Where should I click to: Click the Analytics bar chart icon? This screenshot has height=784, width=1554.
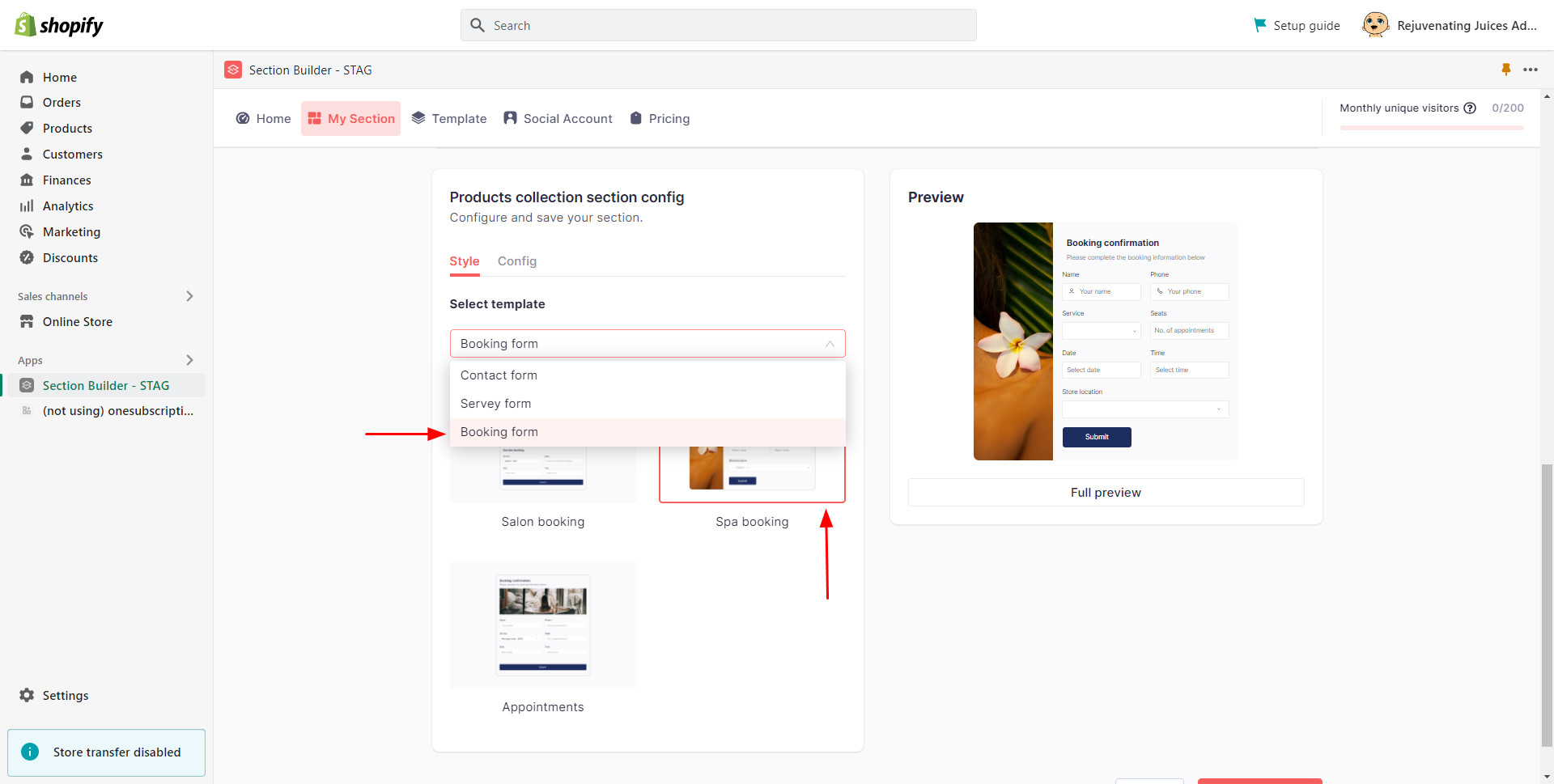click(27, 206)
